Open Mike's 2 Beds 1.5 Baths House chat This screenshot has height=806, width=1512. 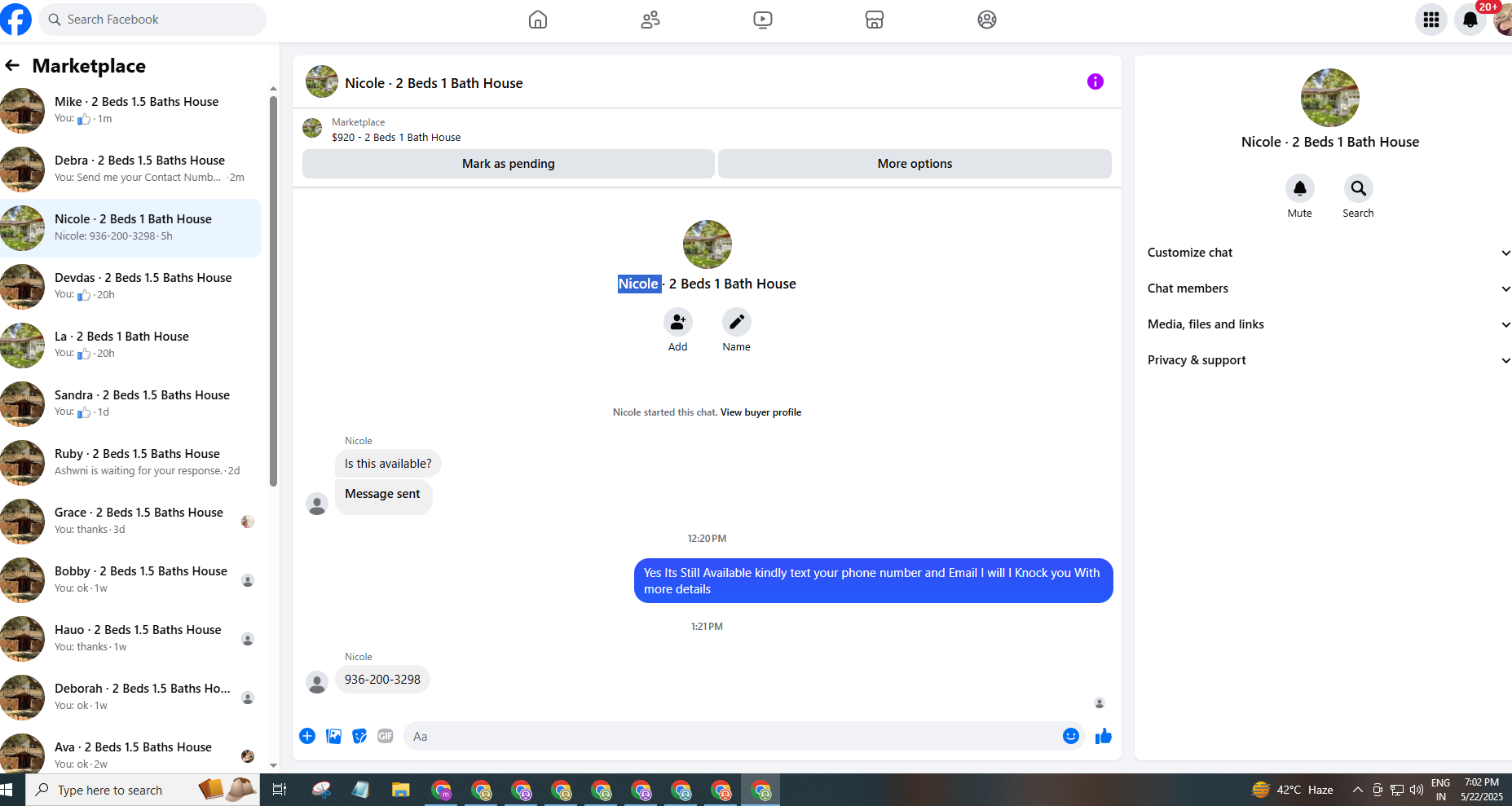(x=130, y=111)
